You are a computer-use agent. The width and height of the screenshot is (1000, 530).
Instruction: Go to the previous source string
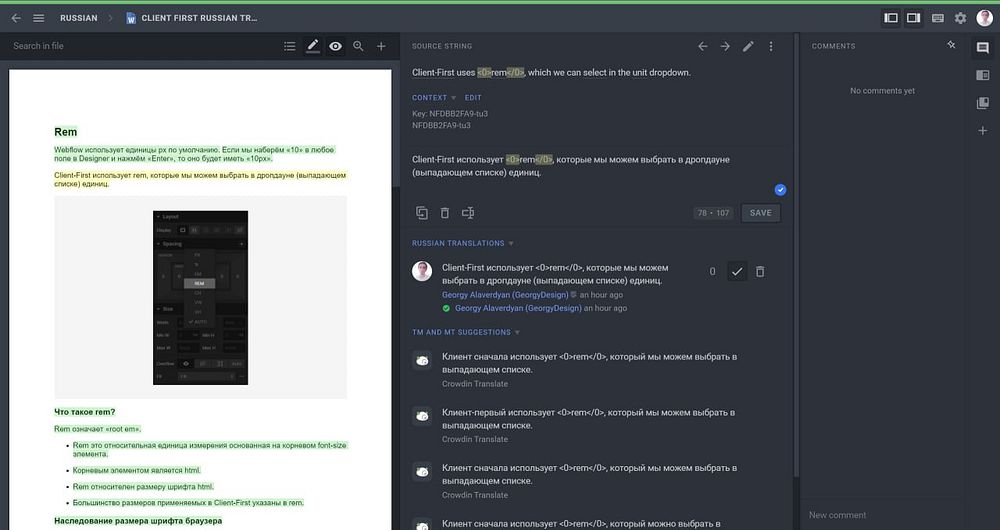702,46
